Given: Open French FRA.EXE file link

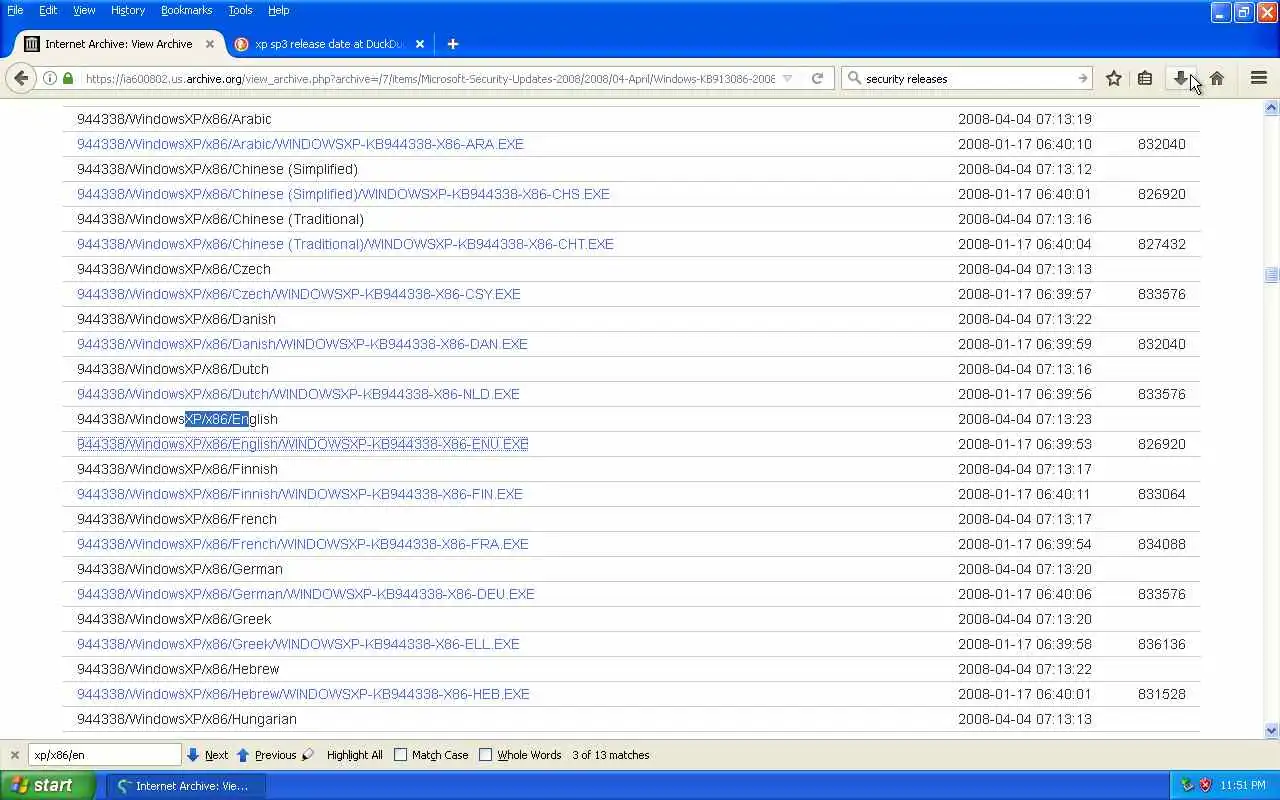Looking at the screenshot, I should pyautogui.click(x=302, y=544).
